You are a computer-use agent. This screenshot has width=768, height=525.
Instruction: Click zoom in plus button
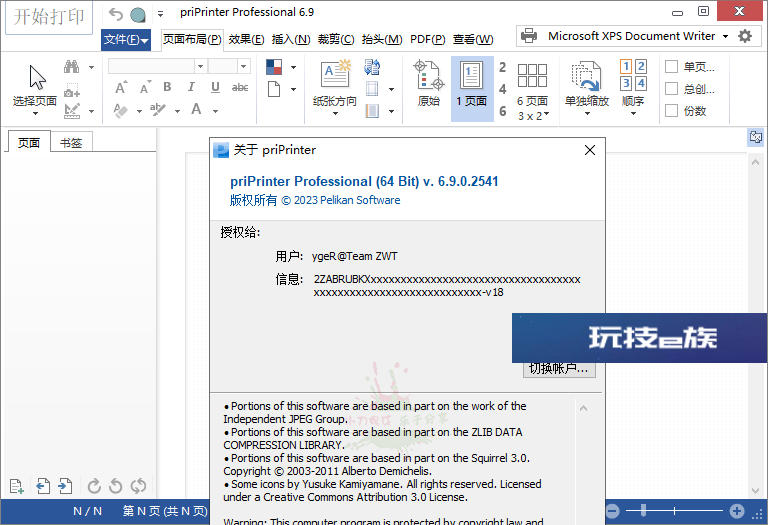[x=737, y=511]
